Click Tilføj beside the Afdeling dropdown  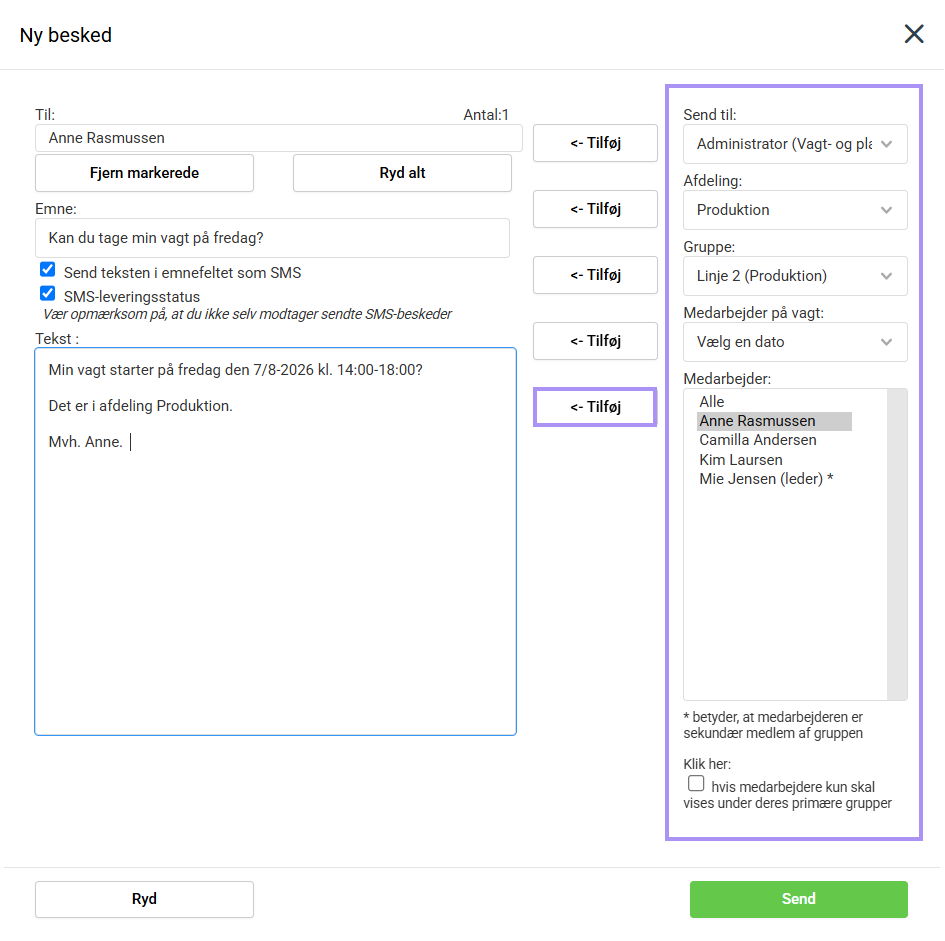tap(595, 209)
